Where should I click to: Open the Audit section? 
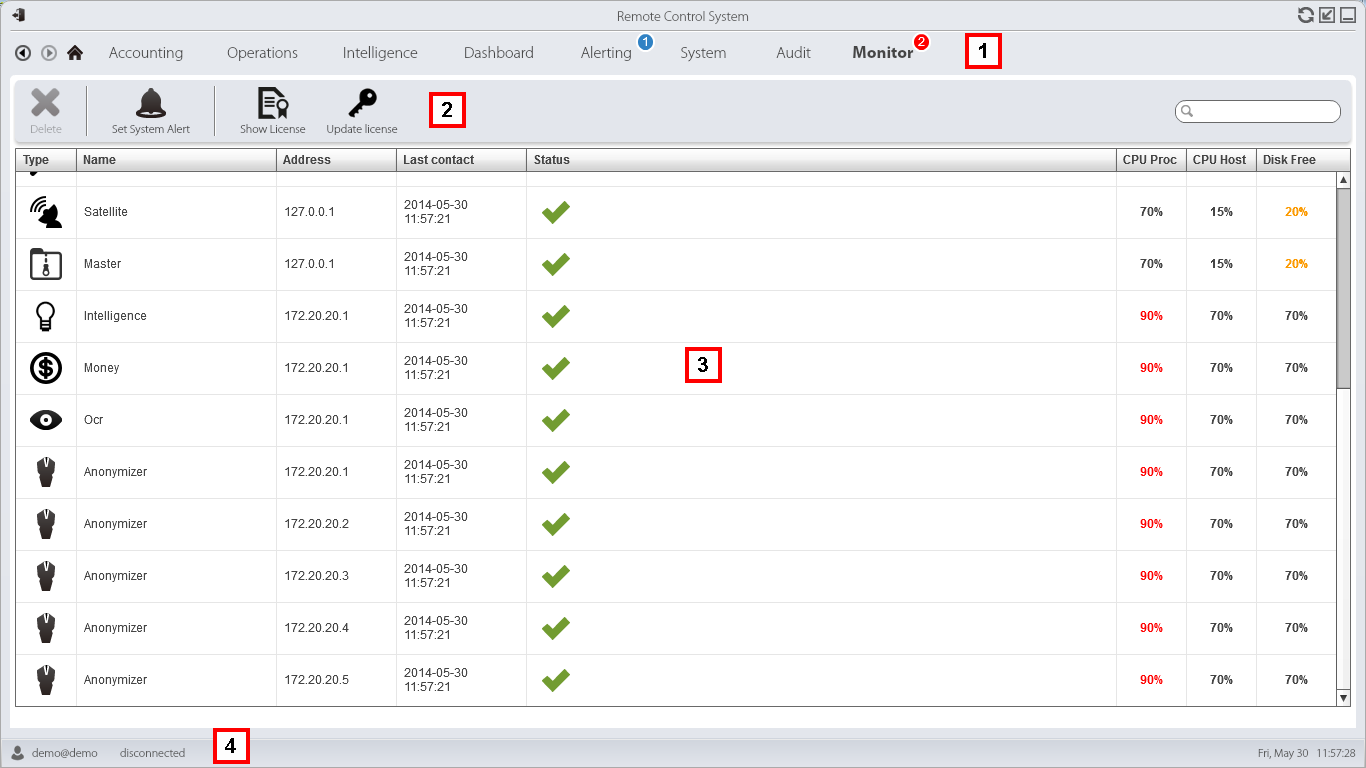(x=794, y=53)
